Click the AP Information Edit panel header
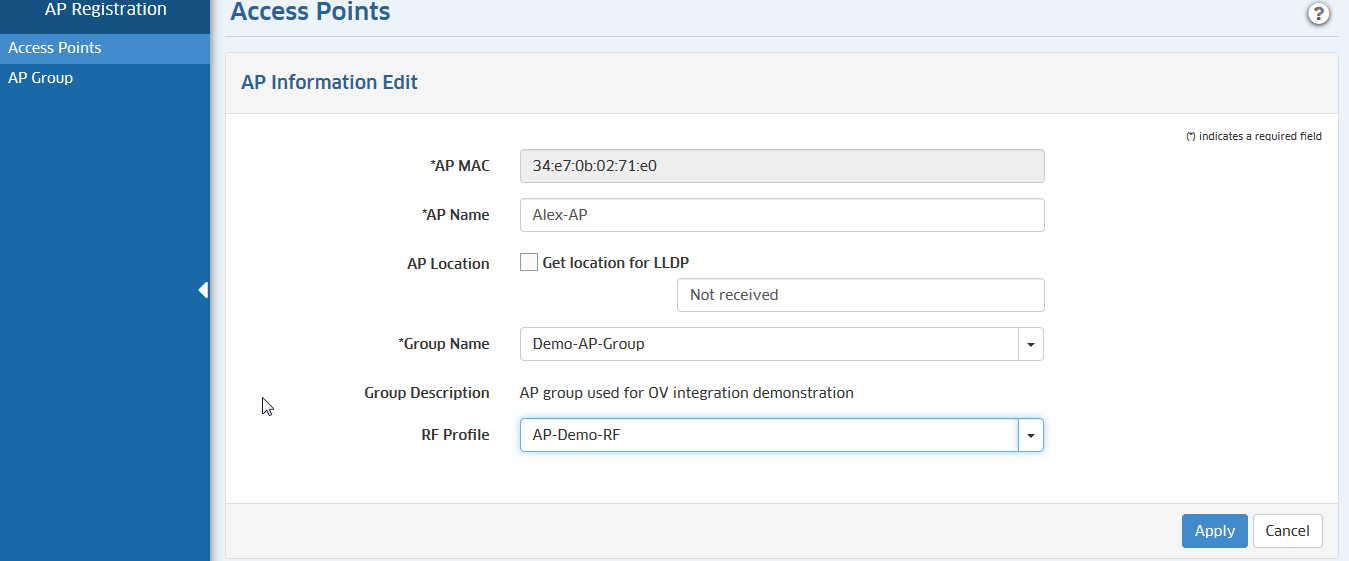The width and height of the screenshot is (1349, 561). coord(330,83)
